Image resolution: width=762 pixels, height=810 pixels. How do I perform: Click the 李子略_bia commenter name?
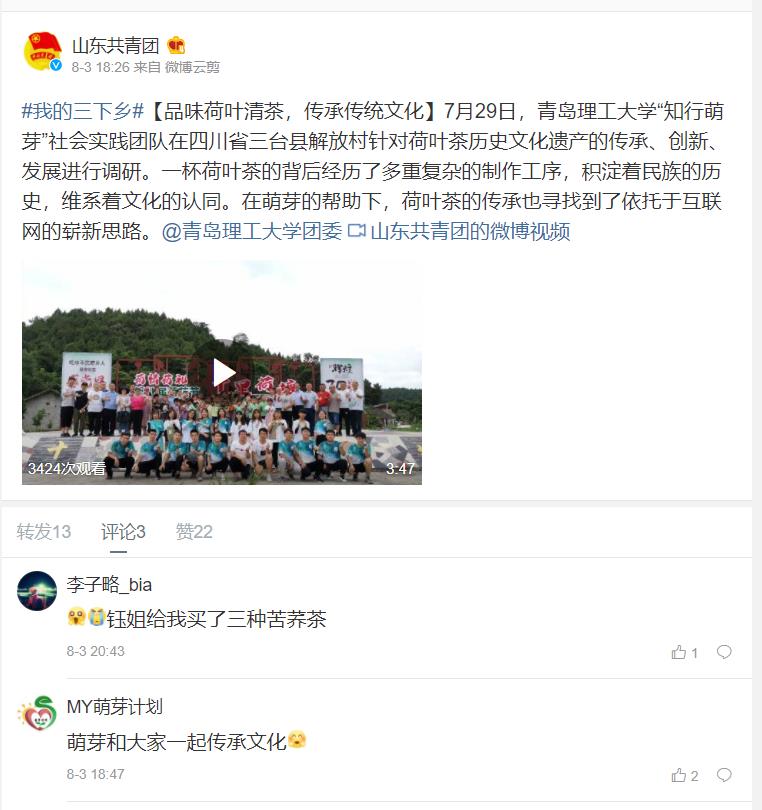(x=109, y=585)
